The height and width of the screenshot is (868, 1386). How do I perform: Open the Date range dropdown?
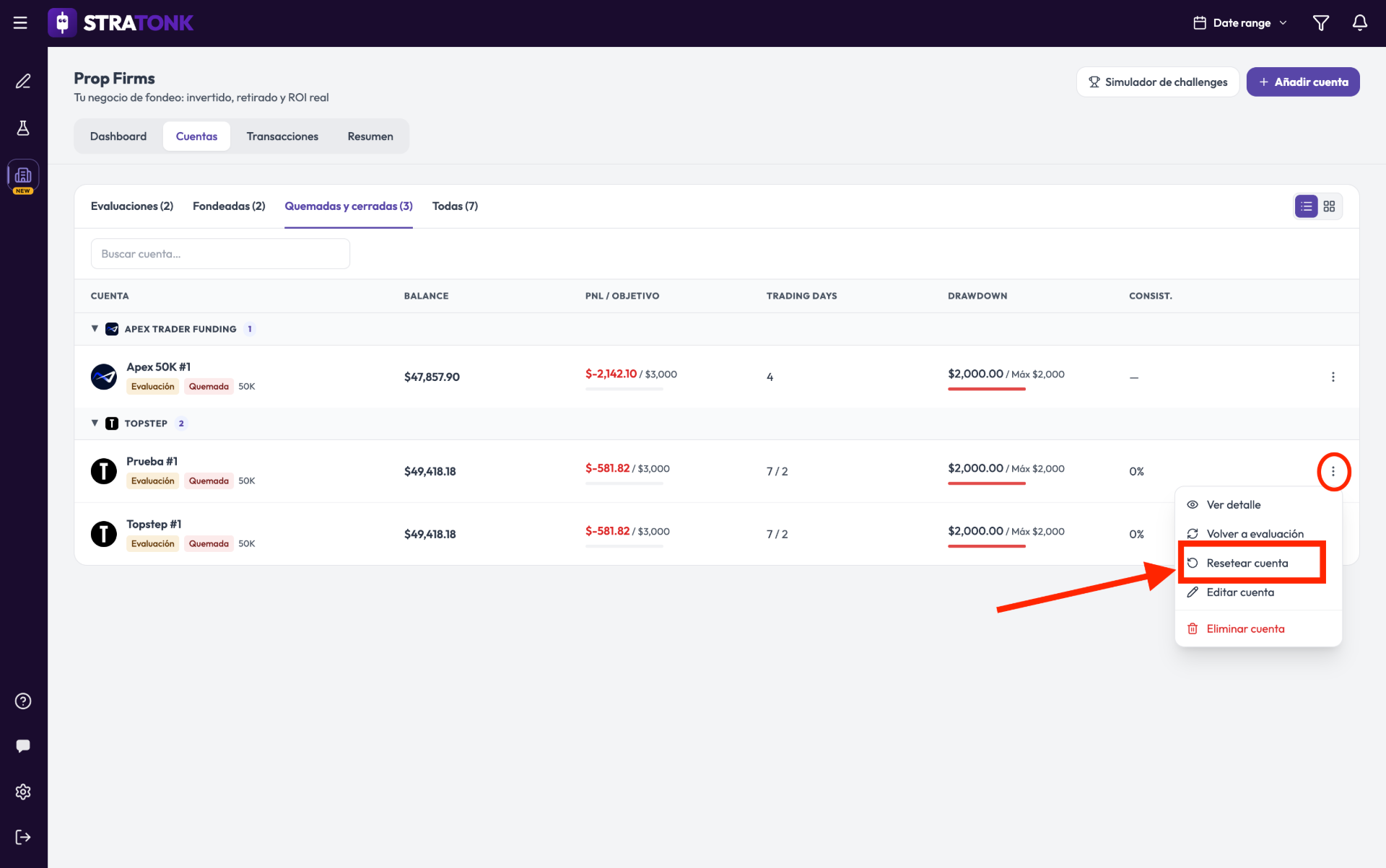pos(1239,23)
